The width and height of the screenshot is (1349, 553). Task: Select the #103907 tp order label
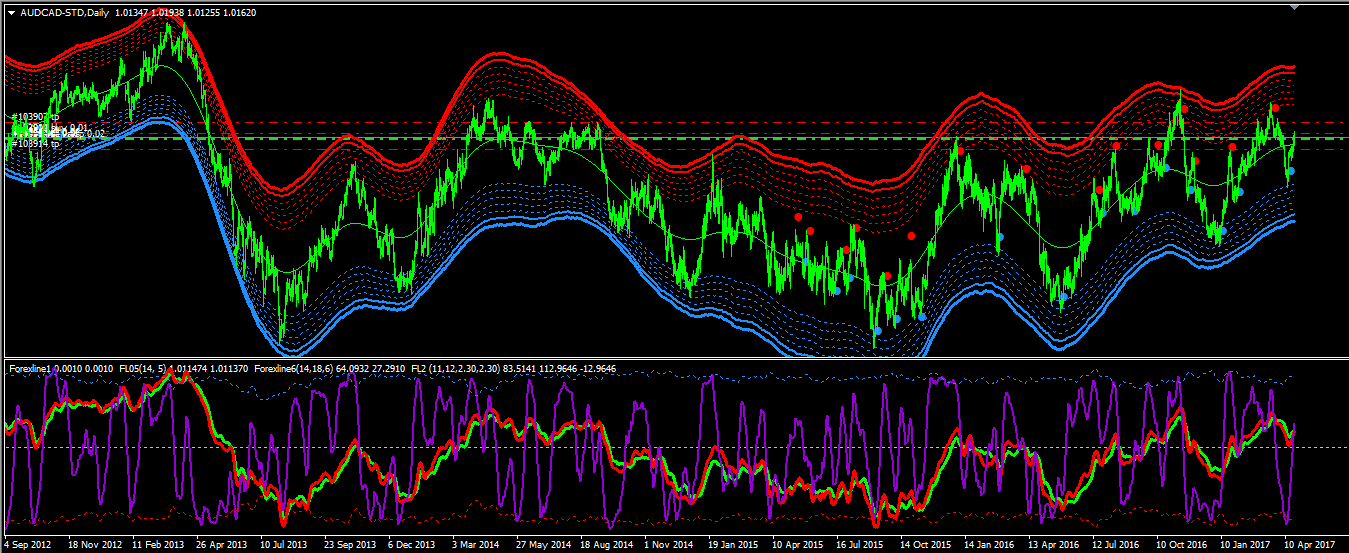[x=36, y=117]
